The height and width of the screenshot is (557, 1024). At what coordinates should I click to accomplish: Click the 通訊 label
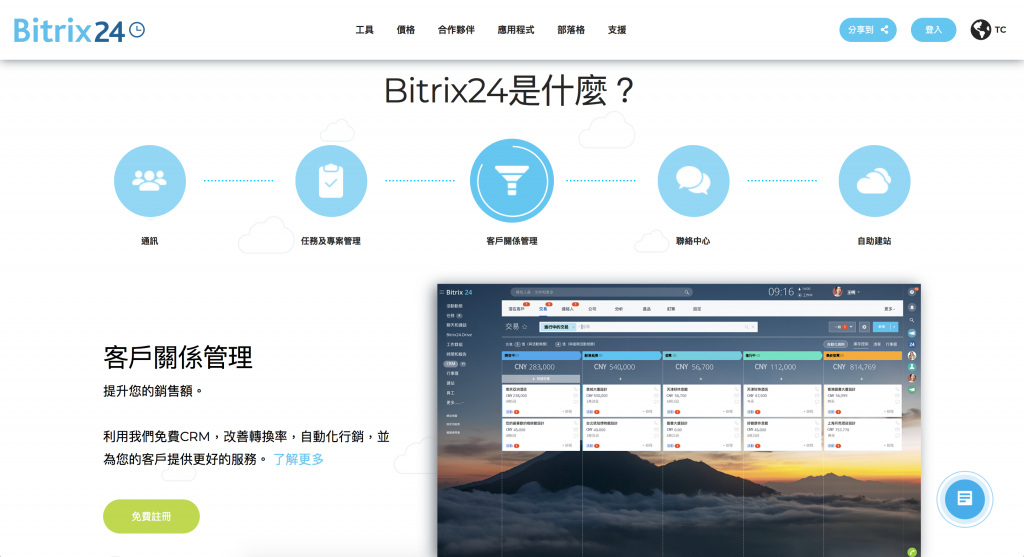(150, 241)
